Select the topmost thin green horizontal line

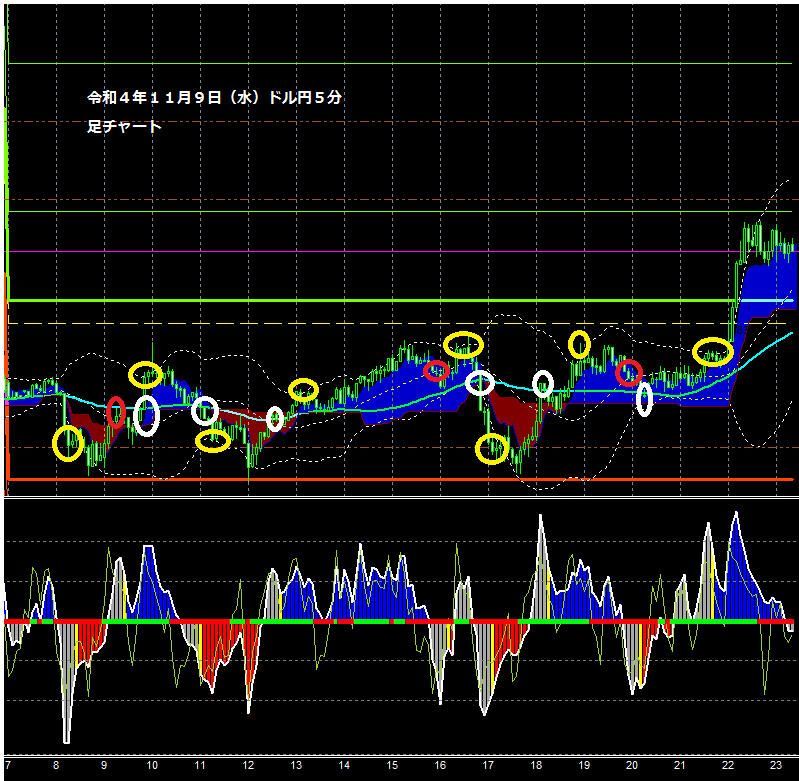coord(400,64)
